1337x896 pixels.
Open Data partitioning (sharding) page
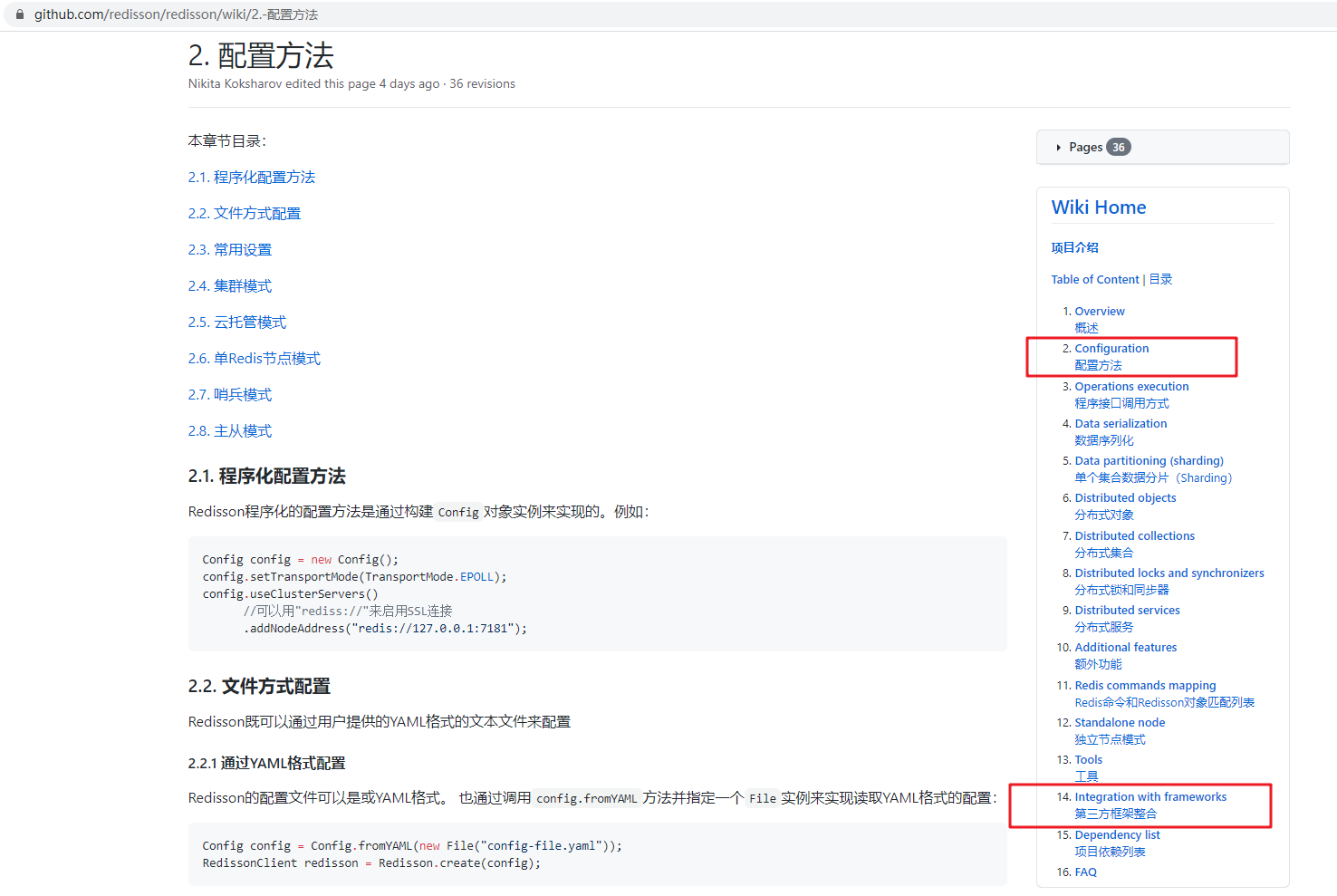1149,461
